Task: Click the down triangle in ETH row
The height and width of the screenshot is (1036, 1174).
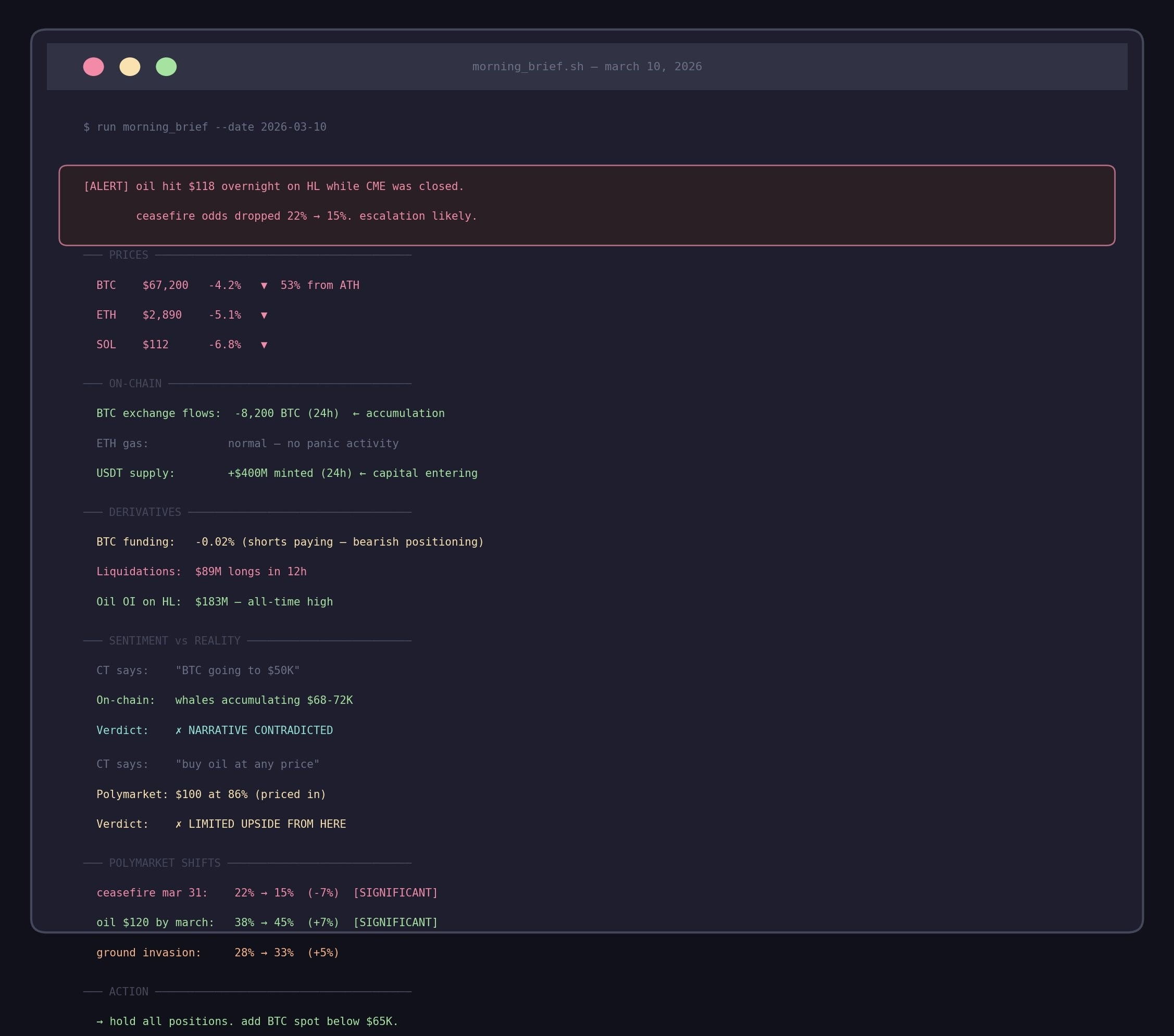Action: point(264,315)
